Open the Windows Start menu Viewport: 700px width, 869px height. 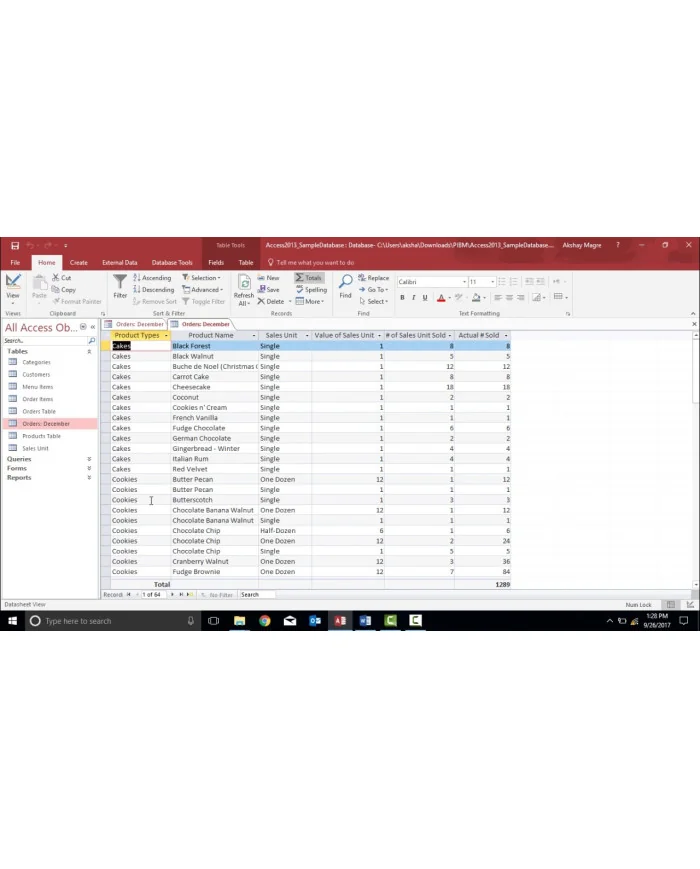[12, 621]
